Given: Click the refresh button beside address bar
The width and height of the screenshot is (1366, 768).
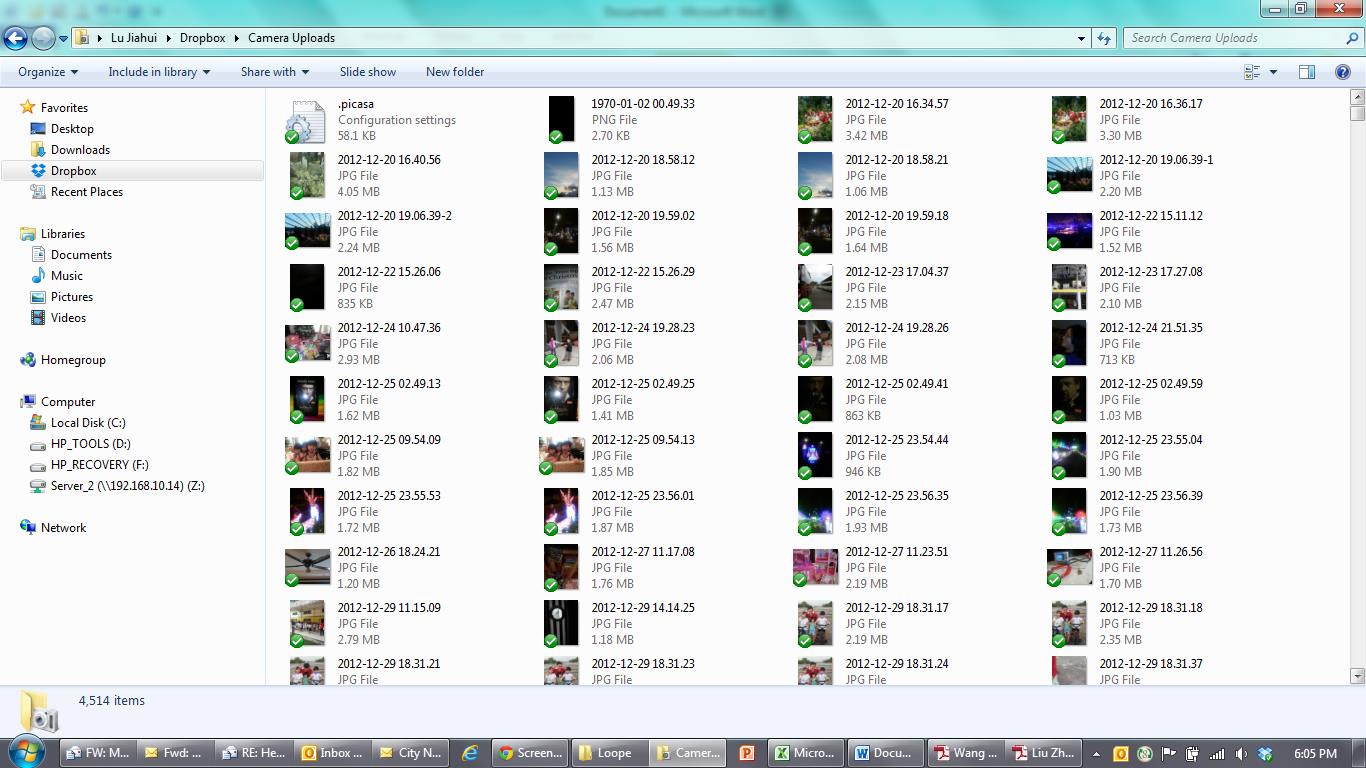Looking at the screenshot, I should tap(1104, 38).
